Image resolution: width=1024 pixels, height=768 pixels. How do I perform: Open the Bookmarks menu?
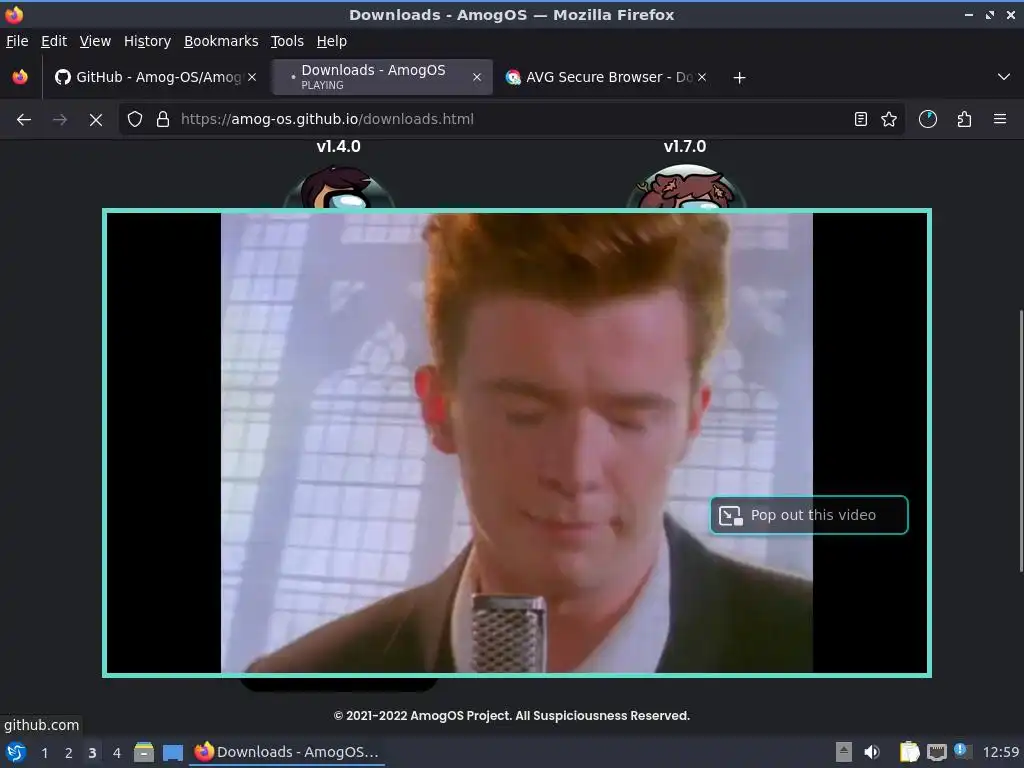(x=221, y=41)
